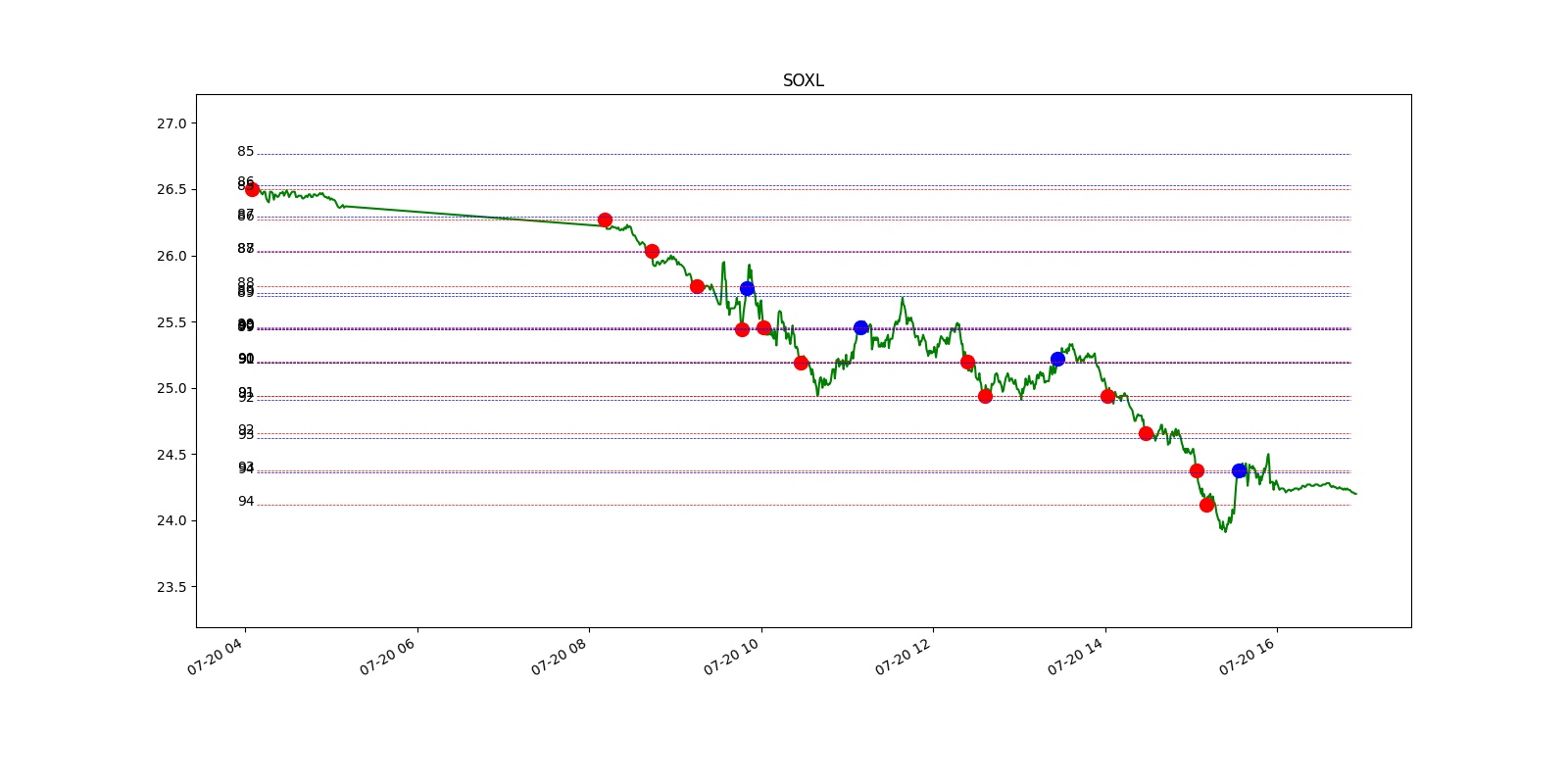This screenshot has width=1568, height=784.
Task: Click the SOXL chart title
Action: (x=803, y=80)
